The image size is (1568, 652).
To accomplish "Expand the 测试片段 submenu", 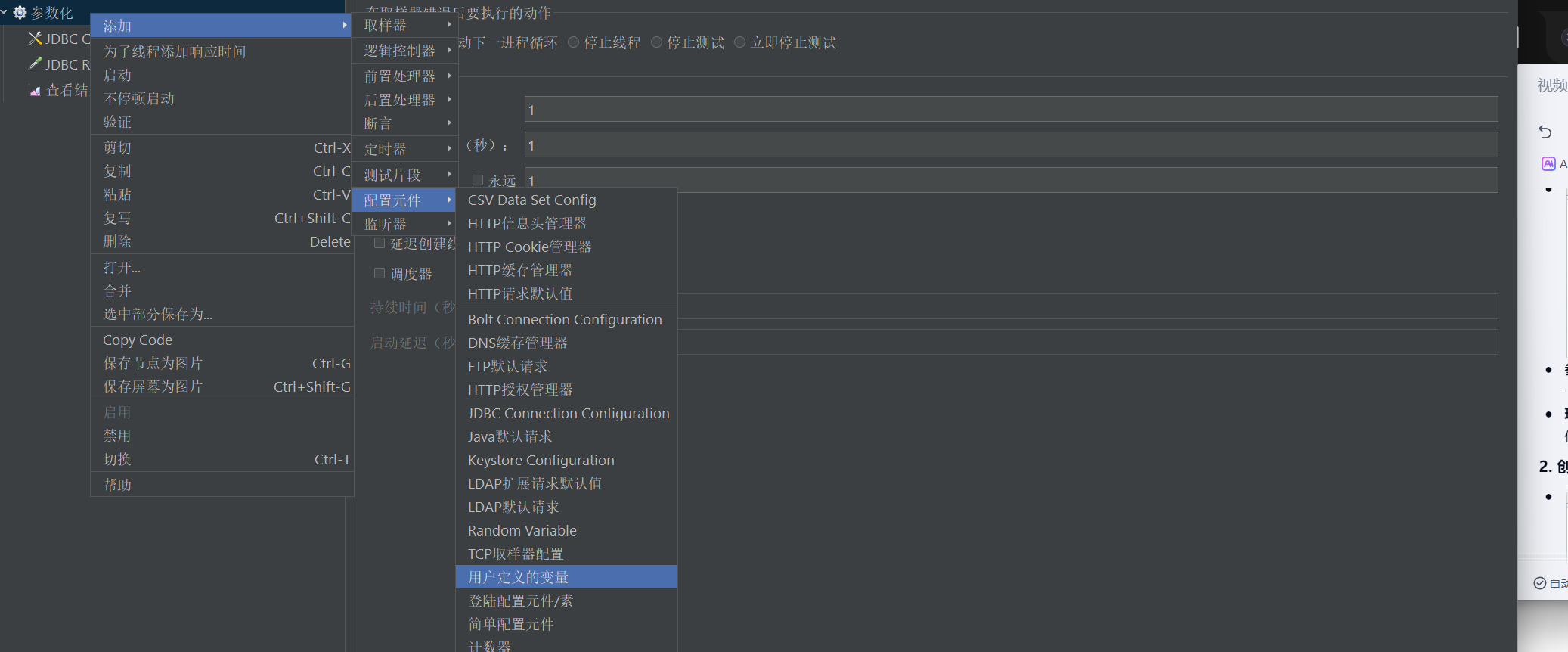I will (405, 175).
